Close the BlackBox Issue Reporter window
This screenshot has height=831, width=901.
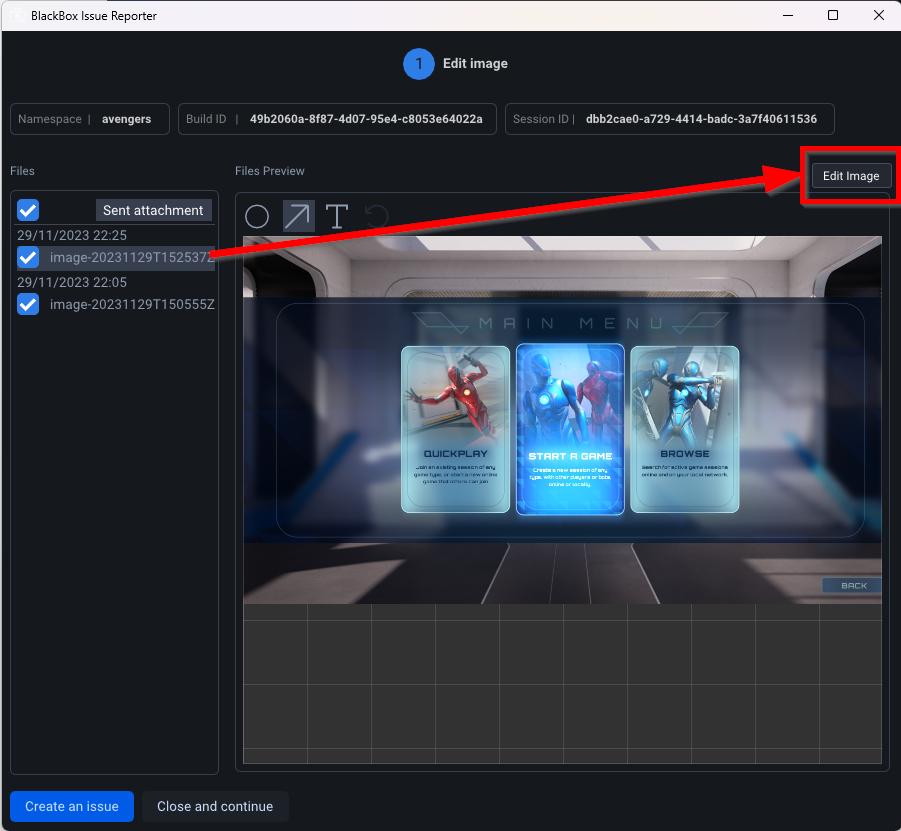pyautogui.click(x=879, y=16)
